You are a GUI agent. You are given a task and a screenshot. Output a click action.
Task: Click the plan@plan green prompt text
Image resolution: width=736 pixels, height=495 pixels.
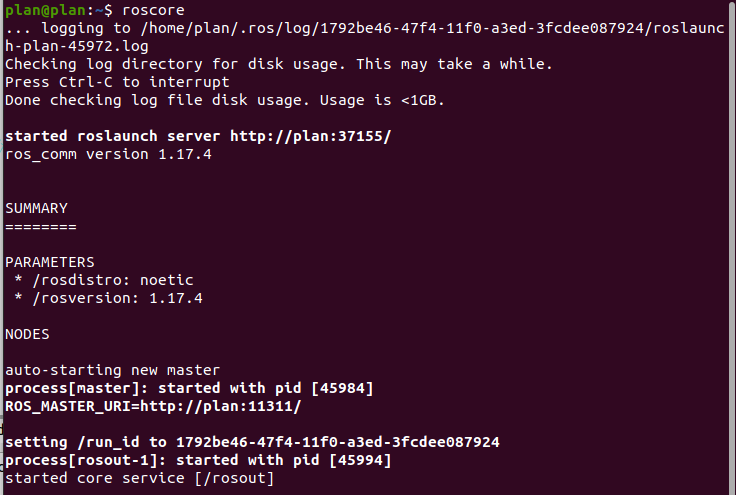click(46, 10)
